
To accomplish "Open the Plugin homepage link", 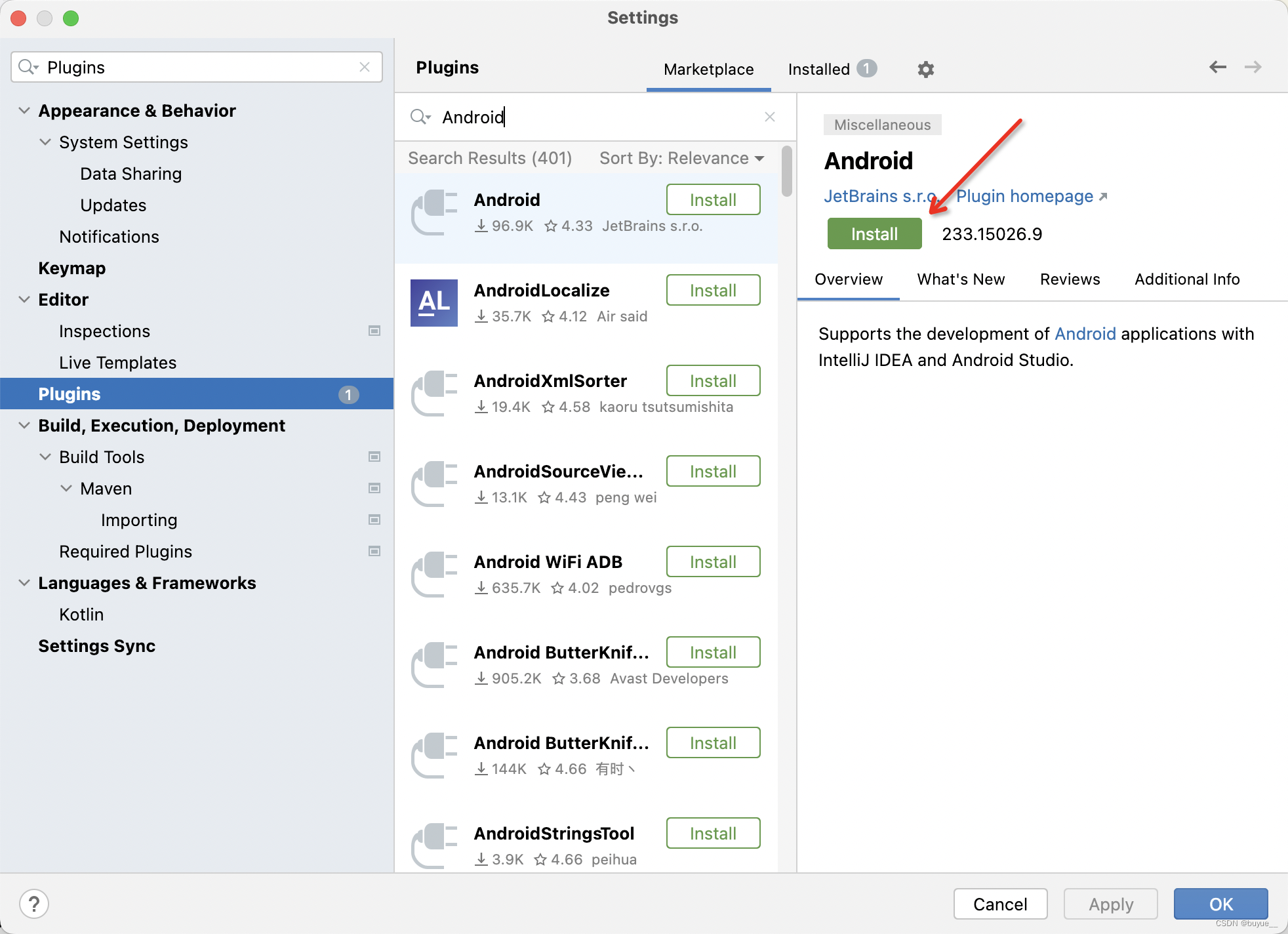I will click(1031, 196).
